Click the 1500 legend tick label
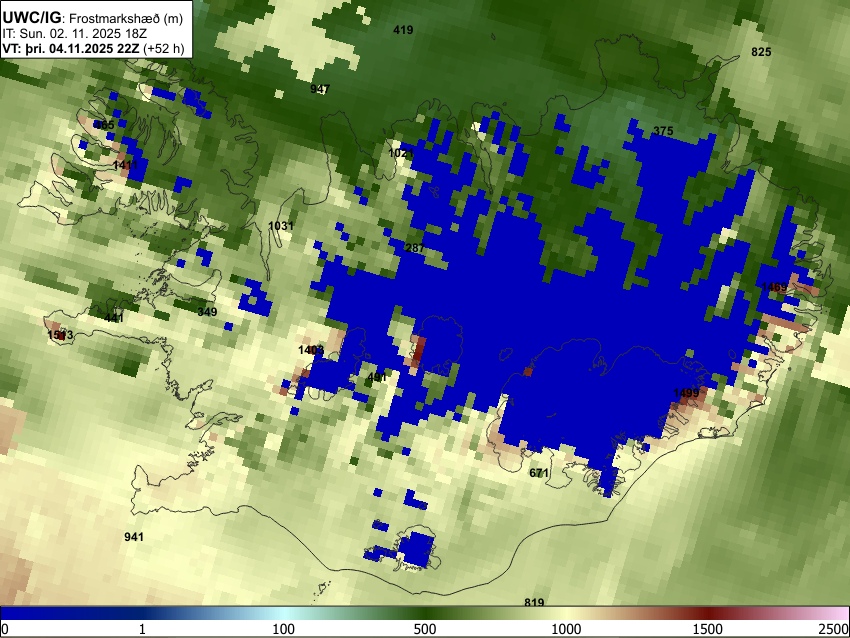Viewport: 850px width, 638px height. coord(708,629)
